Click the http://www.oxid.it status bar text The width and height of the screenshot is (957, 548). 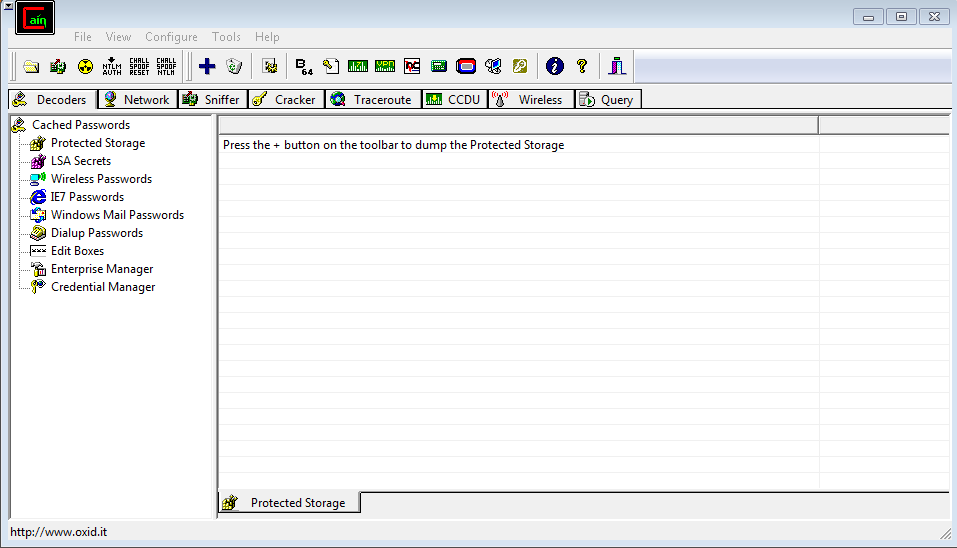coord(59,532)
